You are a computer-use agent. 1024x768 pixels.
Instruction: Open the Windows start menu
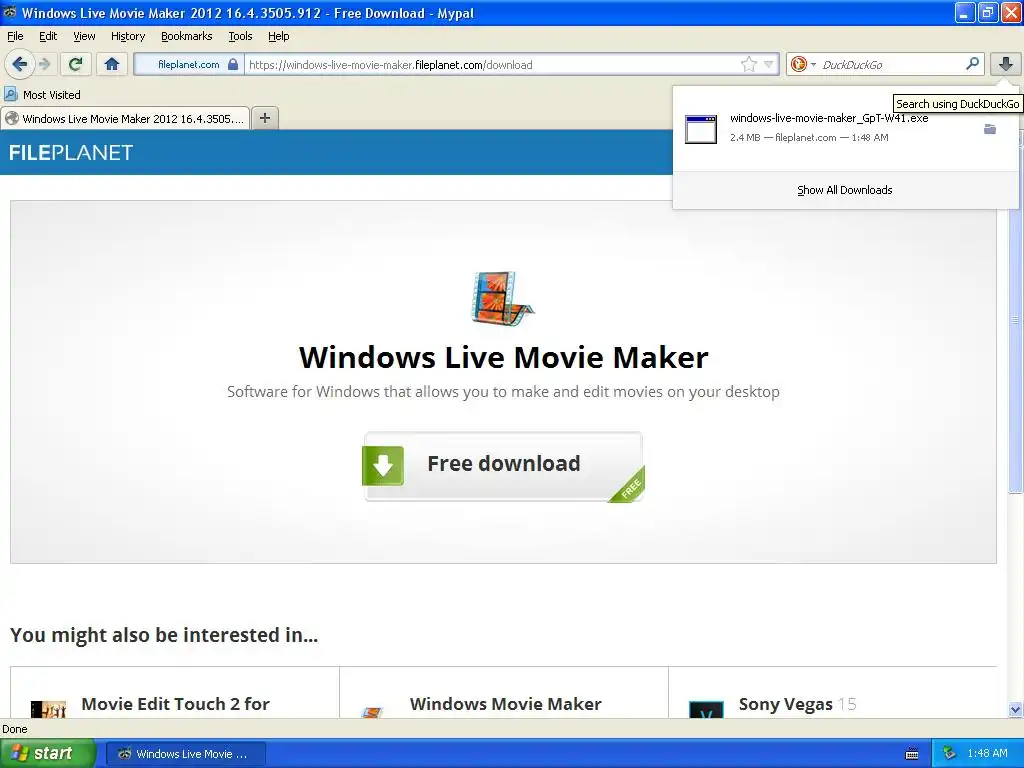click(x=47, y=753)
